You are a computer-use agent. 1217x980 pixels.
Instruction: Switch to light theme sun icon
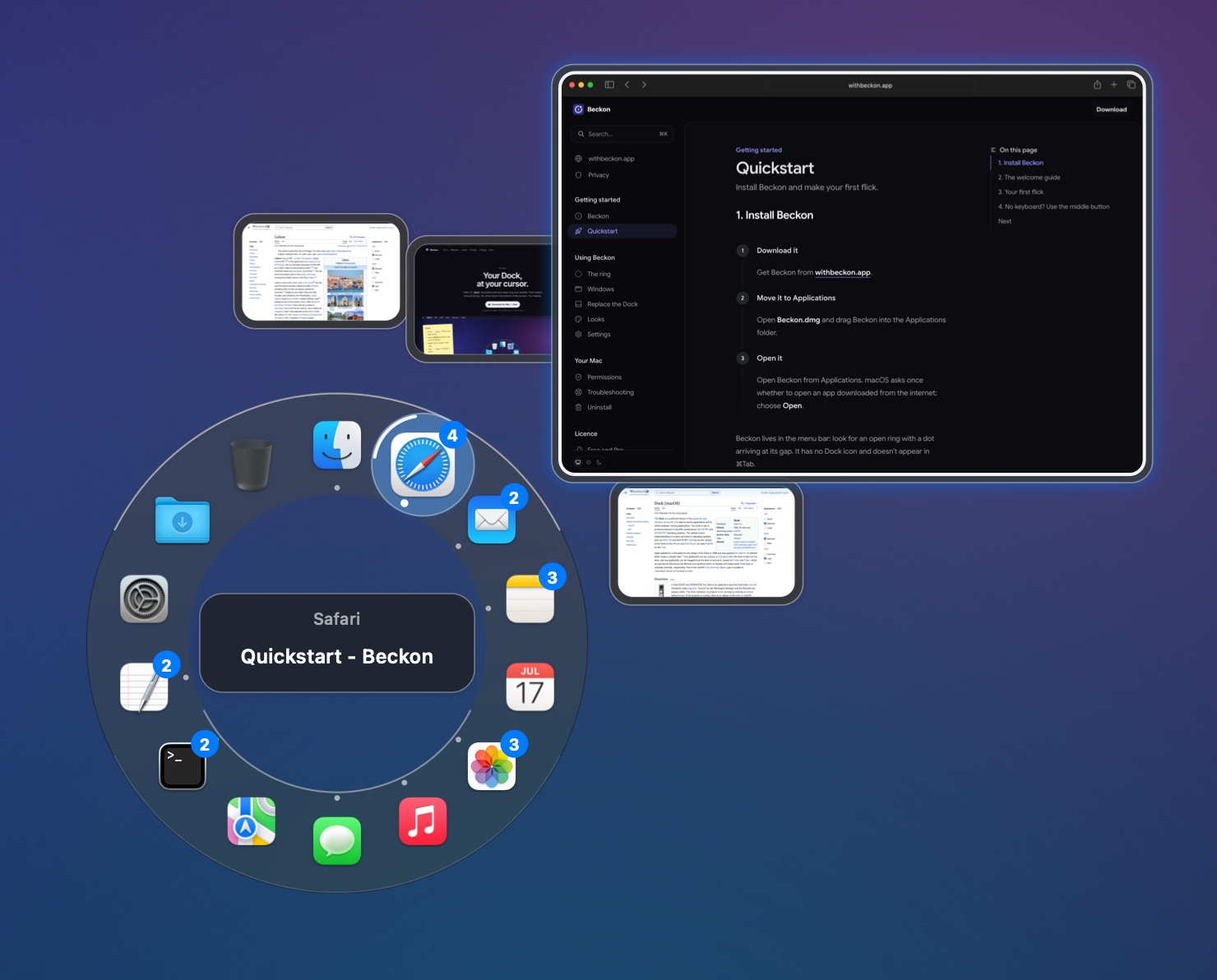[x=589, y=462]
